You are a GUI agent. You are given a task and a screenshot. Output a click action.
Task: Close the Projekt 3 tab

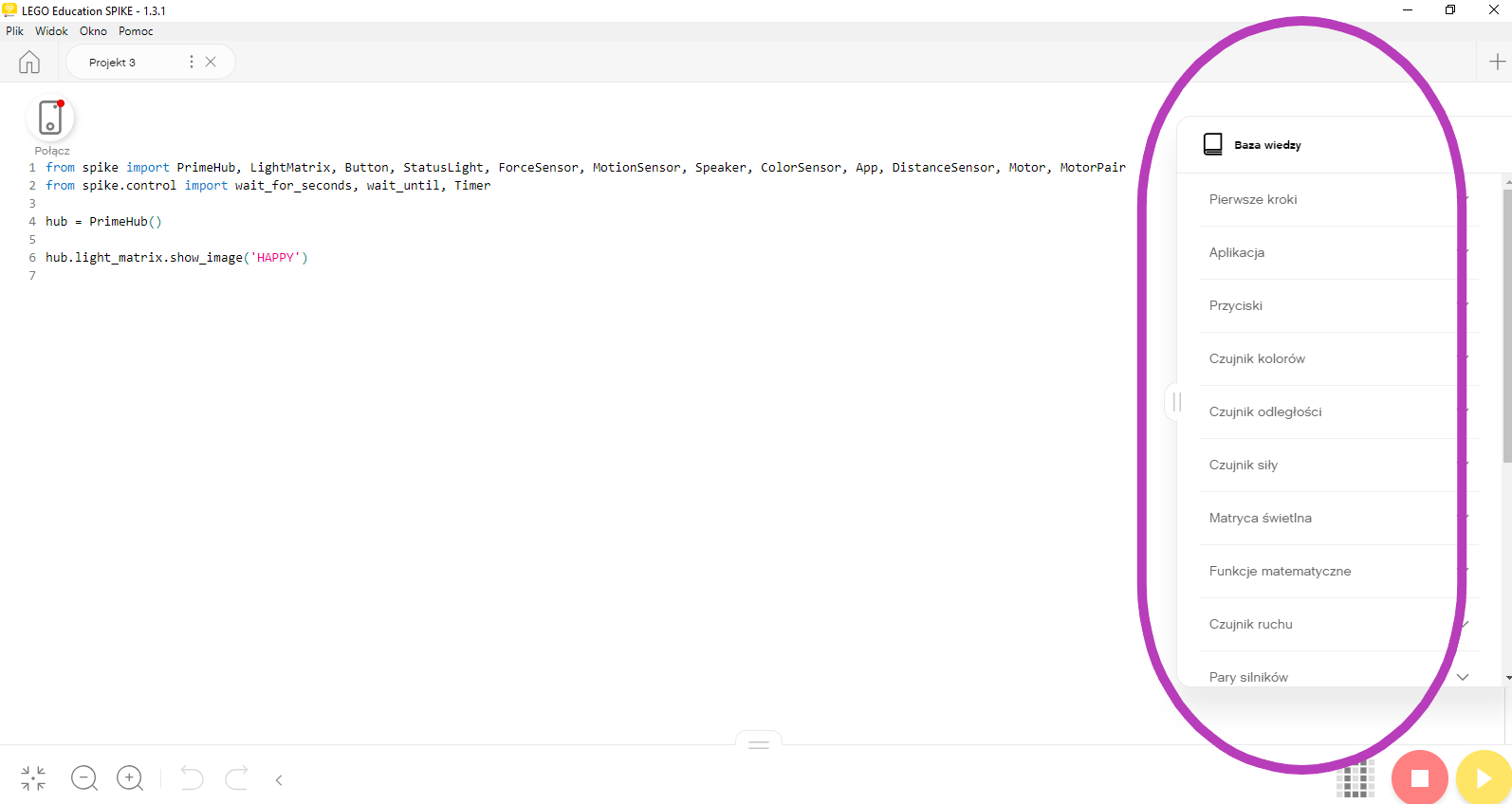[211, 62]
